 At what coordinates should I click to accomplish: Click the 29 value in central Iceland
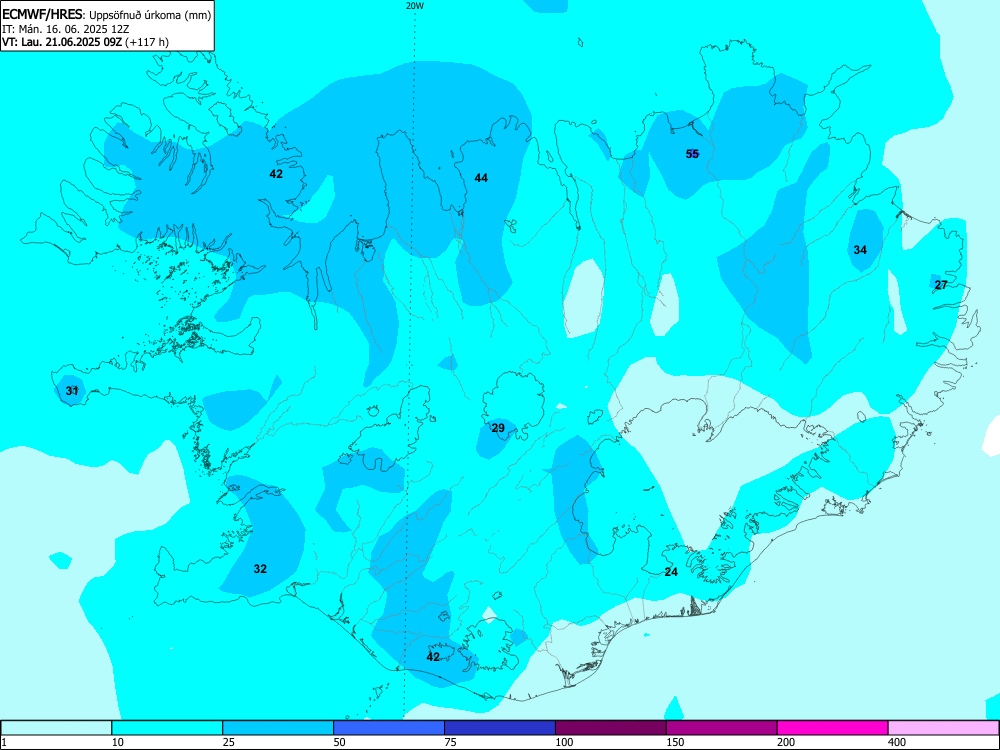498,428
